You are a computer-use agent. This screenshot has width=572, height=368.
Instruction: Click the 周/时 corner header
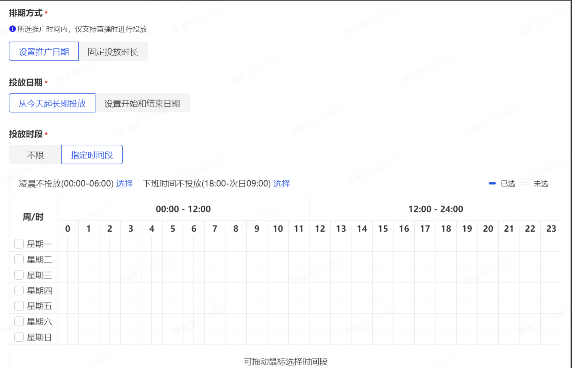[33, 217]
